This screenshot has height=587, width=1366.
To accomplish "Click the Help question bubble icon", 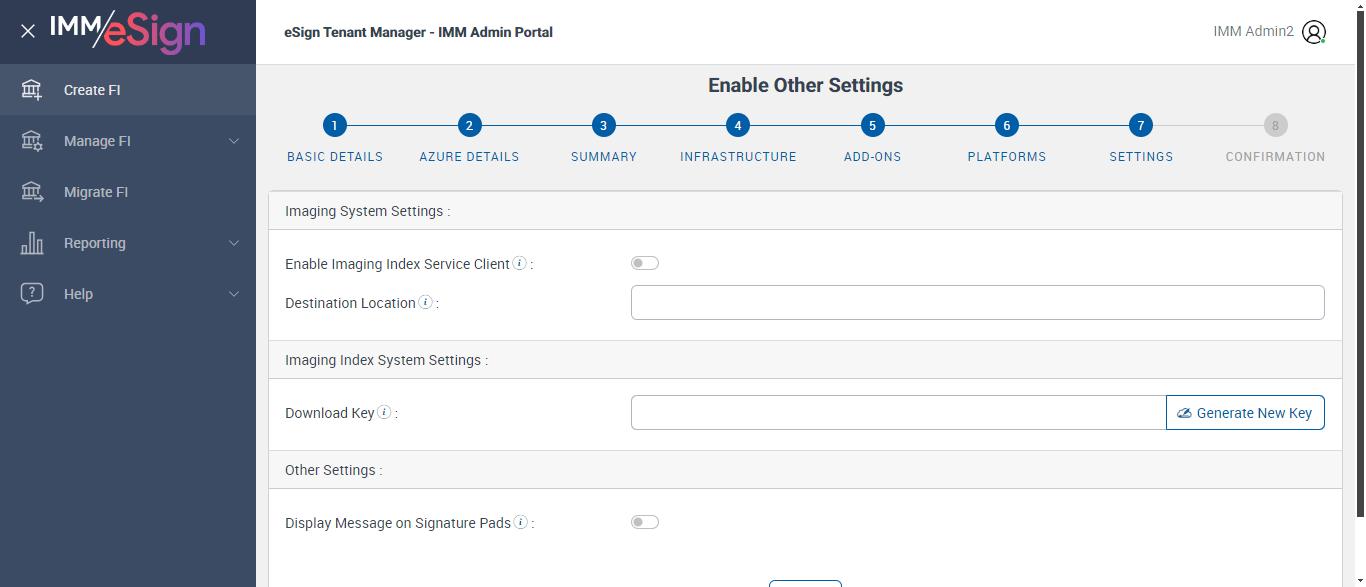I will point(32,294).
